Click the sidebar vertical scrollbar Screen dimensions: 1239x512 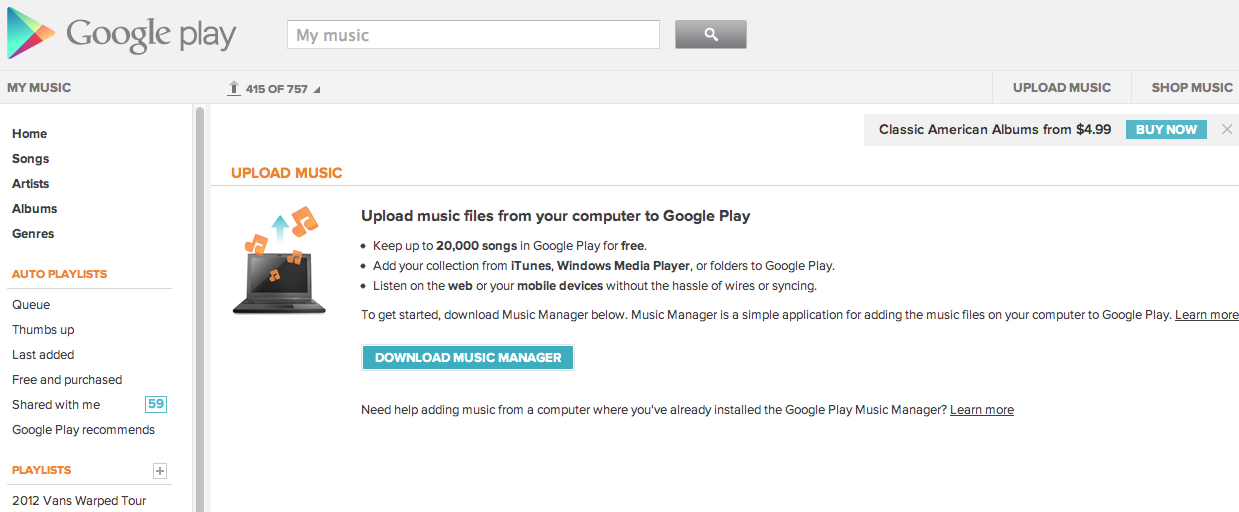(200, 308)
